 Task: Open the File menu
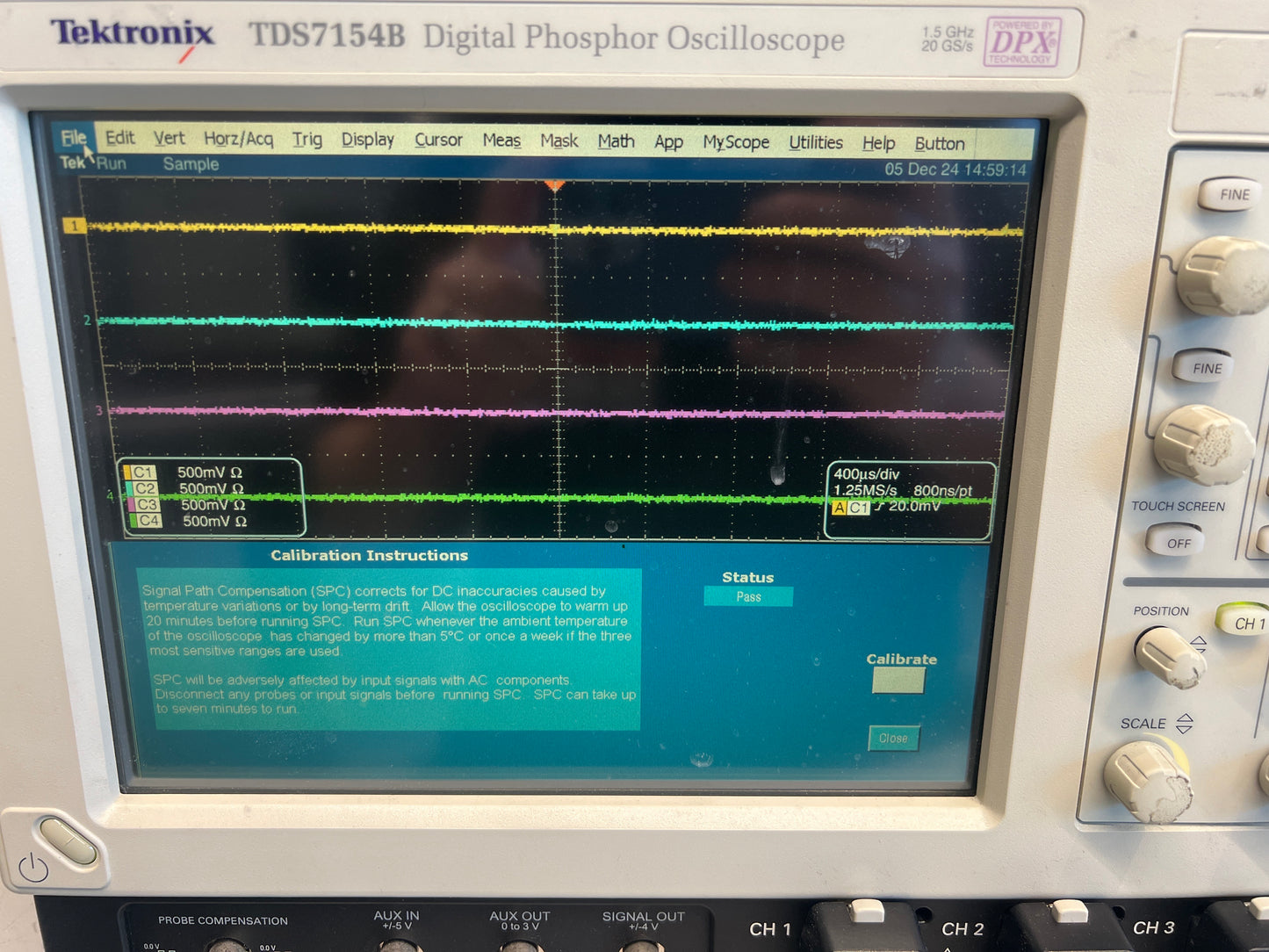click(74, 138)
